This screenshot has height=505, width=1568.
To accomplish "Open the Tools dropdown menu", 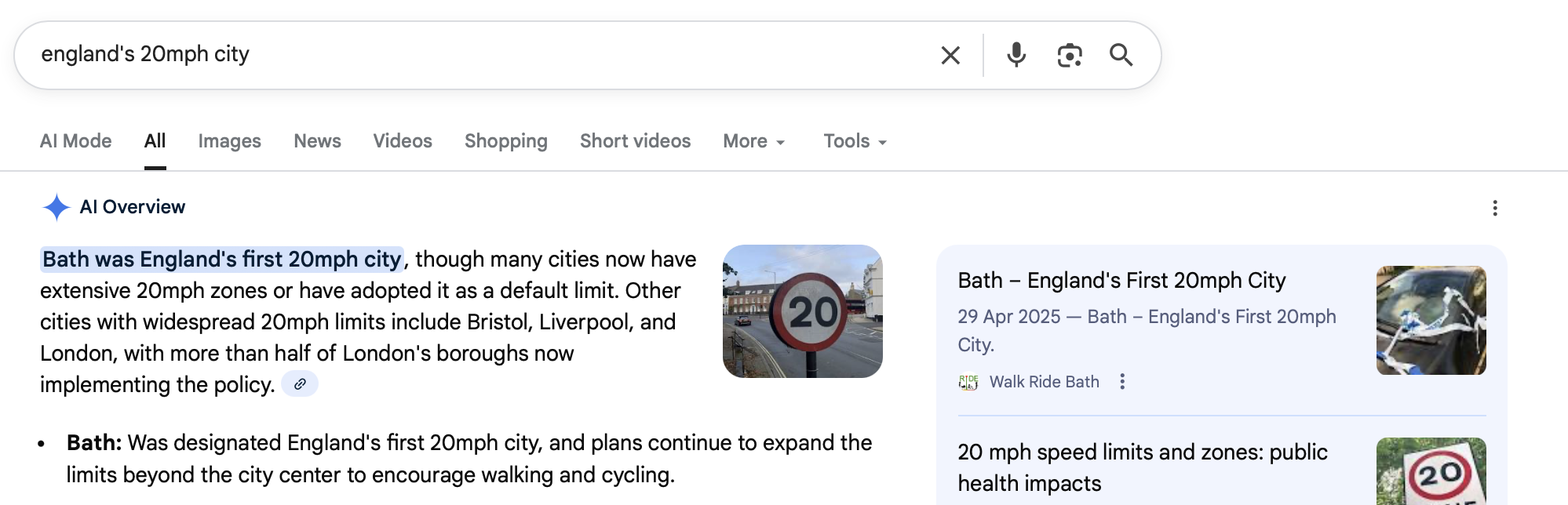I will click(x=854, y=141).
